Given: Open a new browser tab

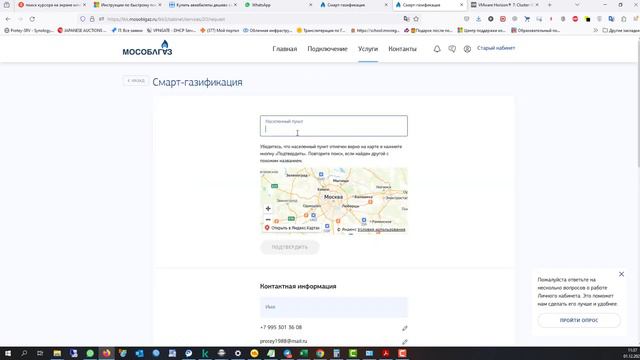Looking at the screenshot, I should pos(549,5).
